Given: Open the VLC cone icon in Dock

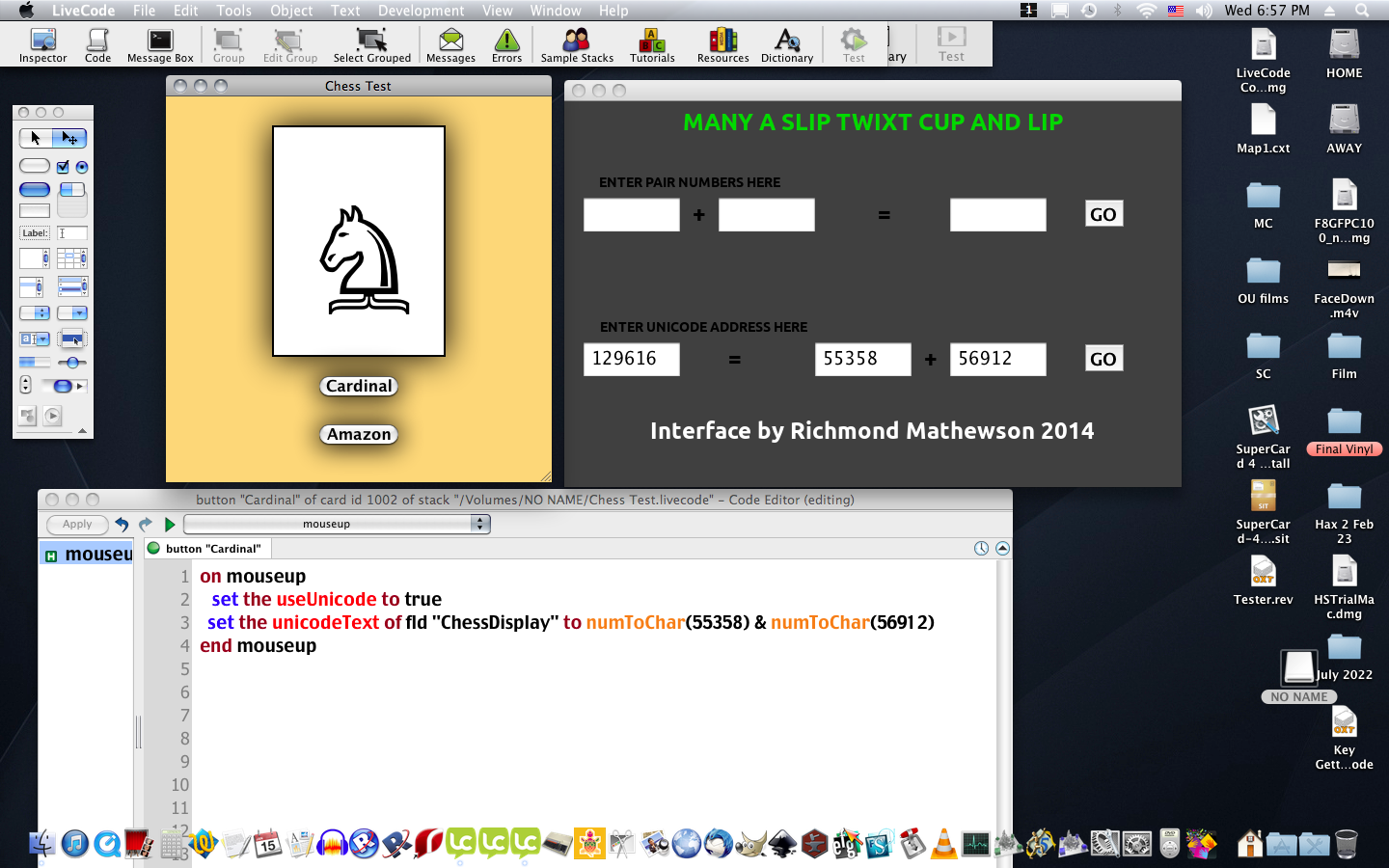Looking at the screenshot, I should click(x=944, y=844).
